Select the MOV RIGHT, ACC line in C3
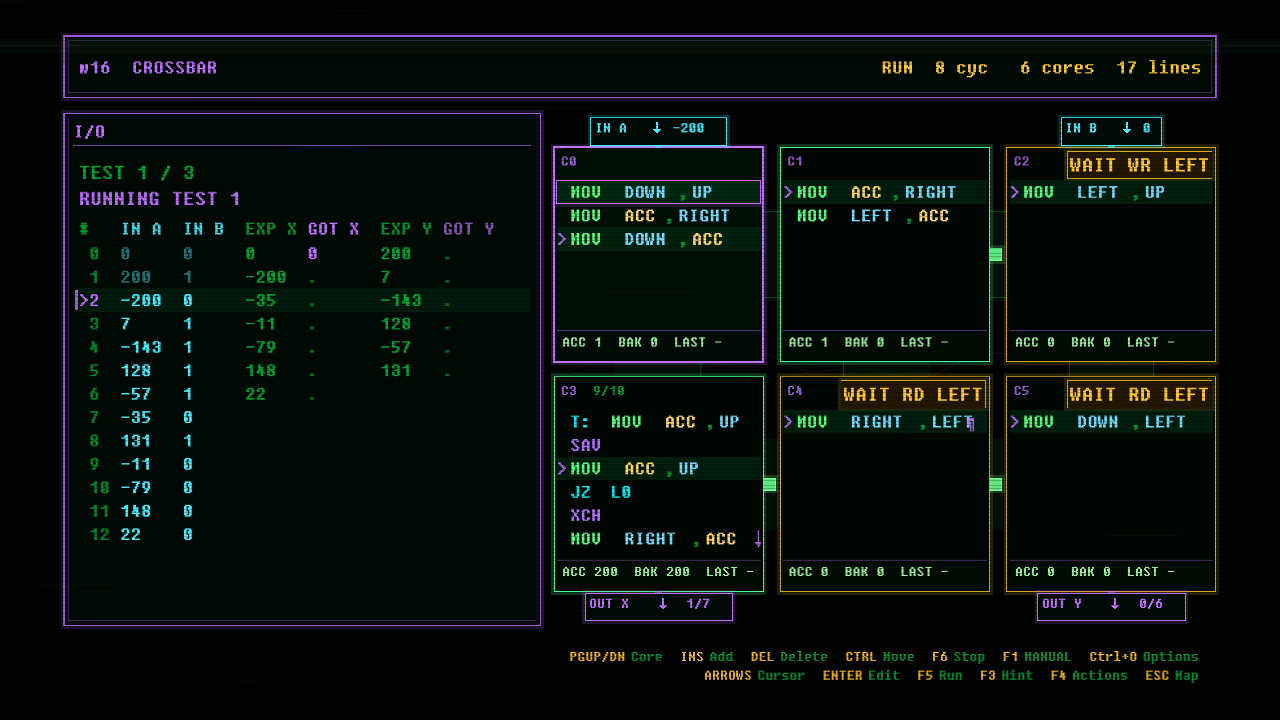Screen dimensions: 1280x720 click(x=659, y=539)
